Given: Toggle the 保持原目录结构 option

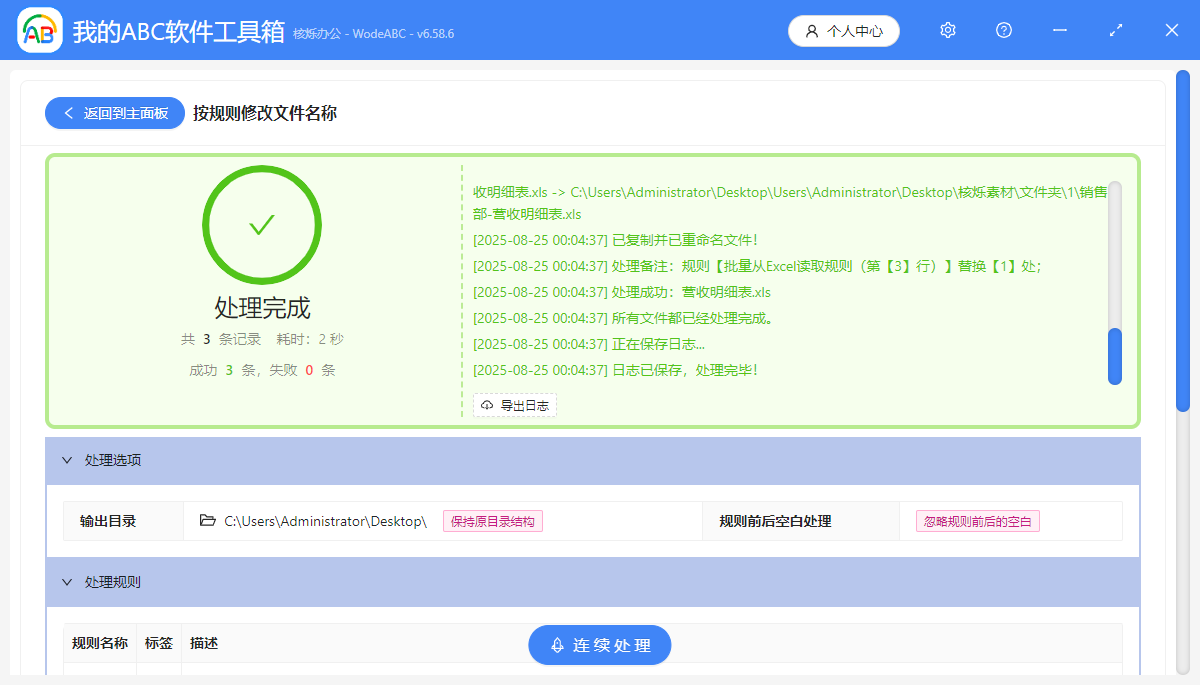Looking at the screenshot, I should 493,521.
